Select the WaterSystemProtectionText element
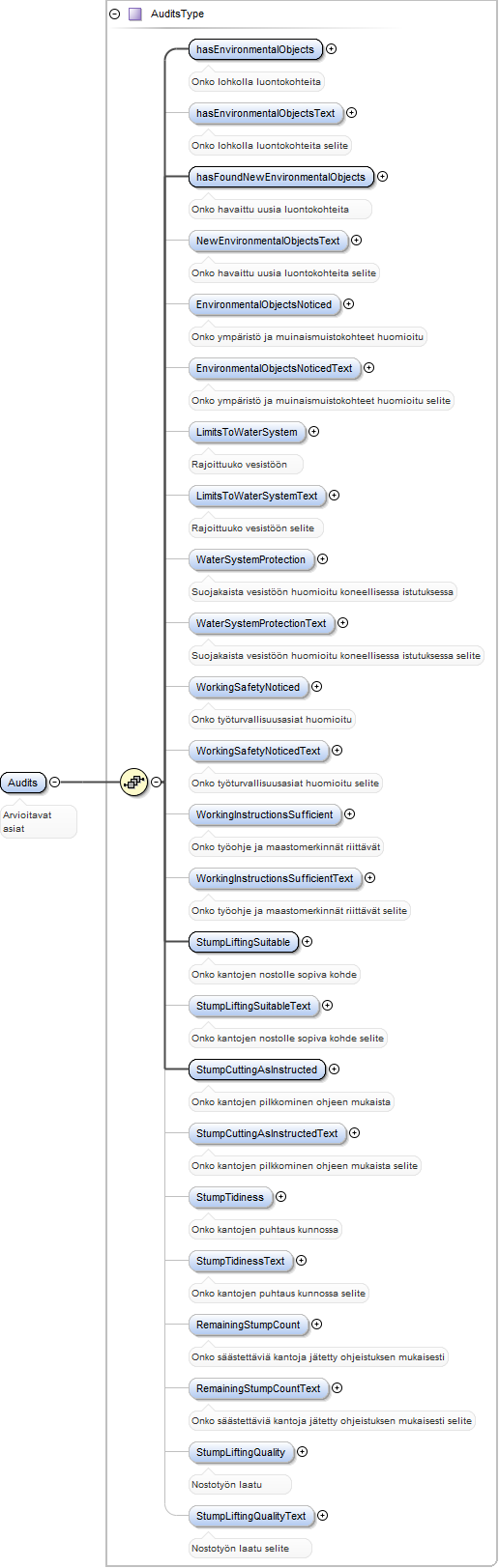The image size is (499, 1568). [x=261, y=623]
